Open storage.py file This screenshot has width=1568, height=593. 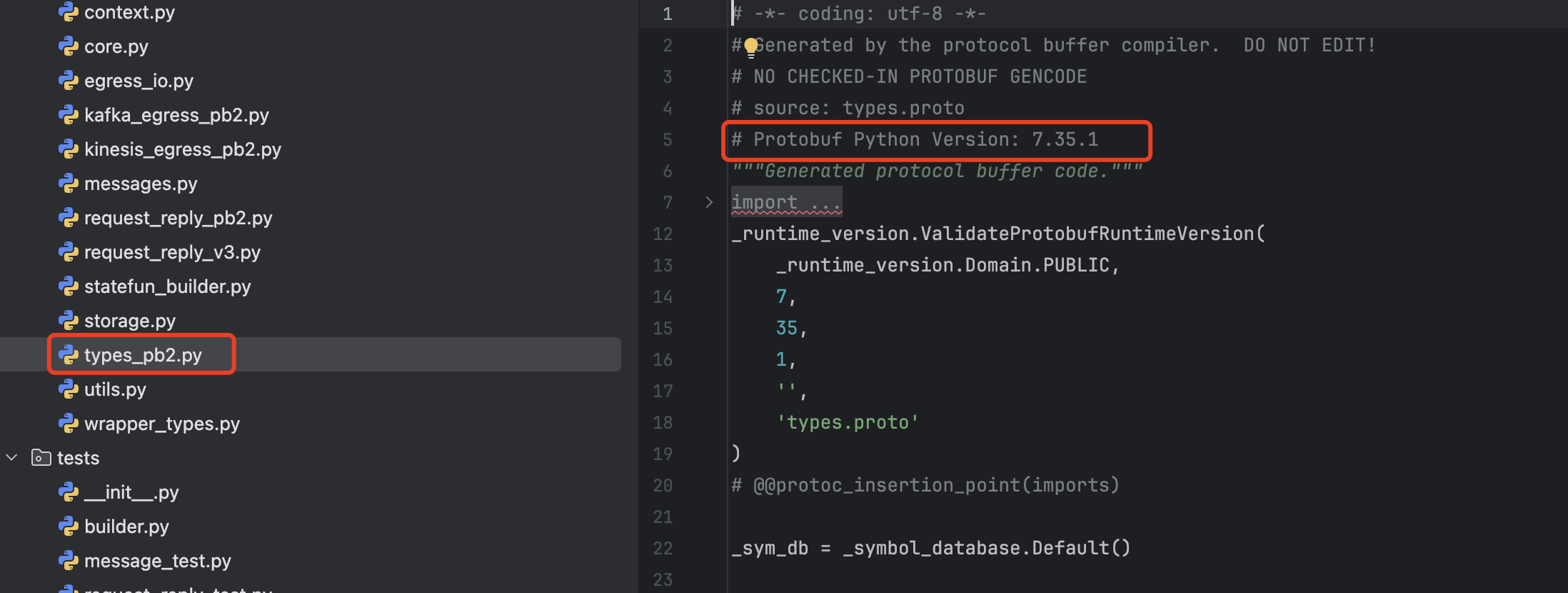click(130, 321)
